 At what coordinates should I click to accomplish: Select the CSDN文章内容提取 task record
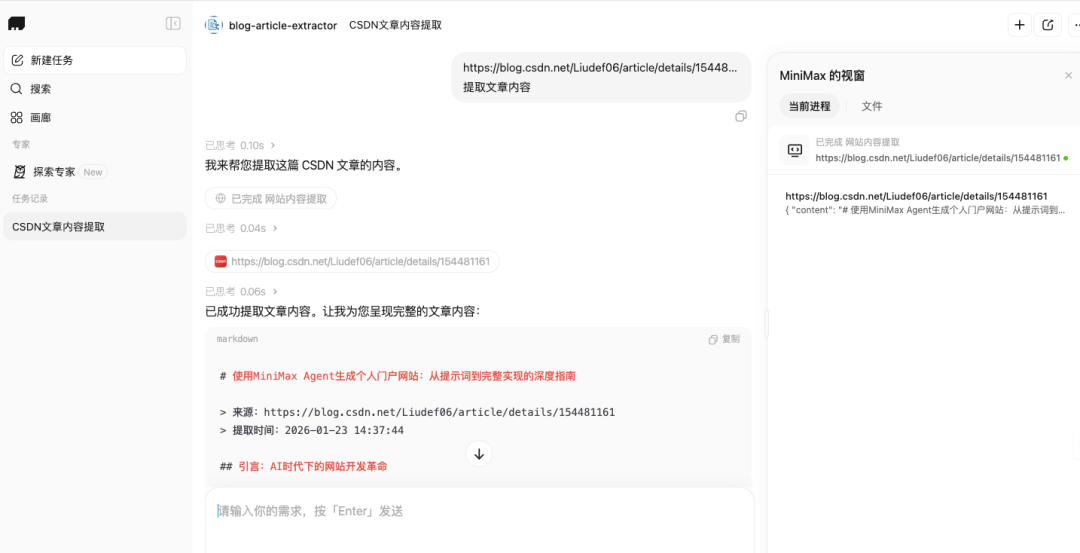click(95, 227)
